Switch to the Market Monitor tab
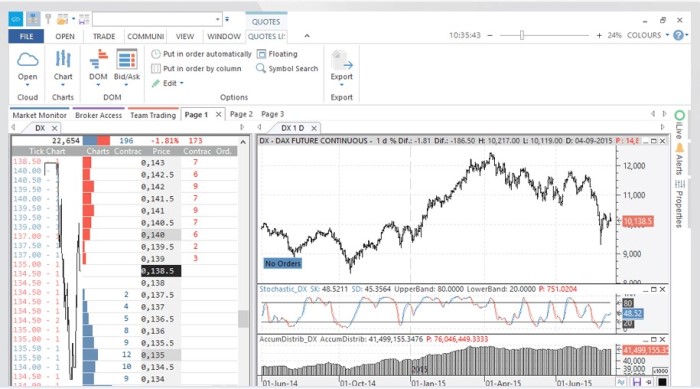The height and width of the screenshot is (389, 700). [x=39, y=115]
